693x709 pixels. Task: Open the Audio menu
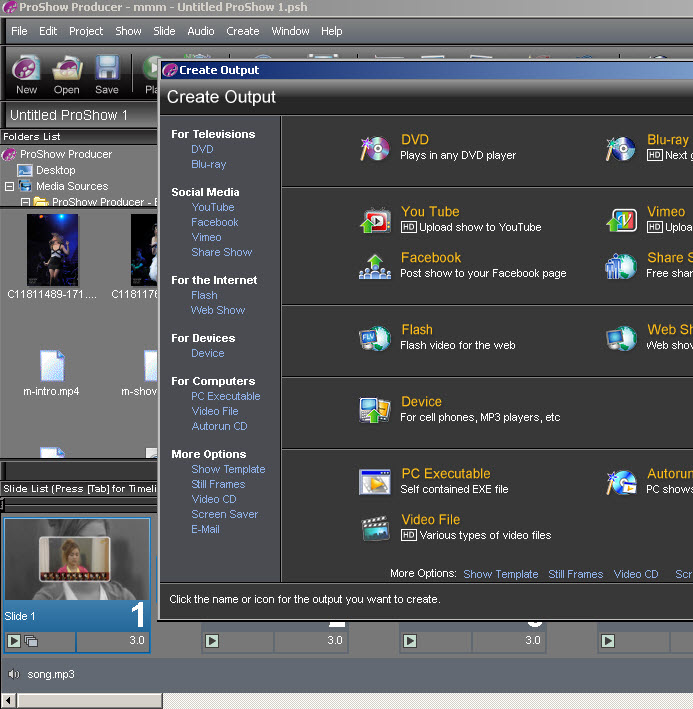tap(201, 31)
